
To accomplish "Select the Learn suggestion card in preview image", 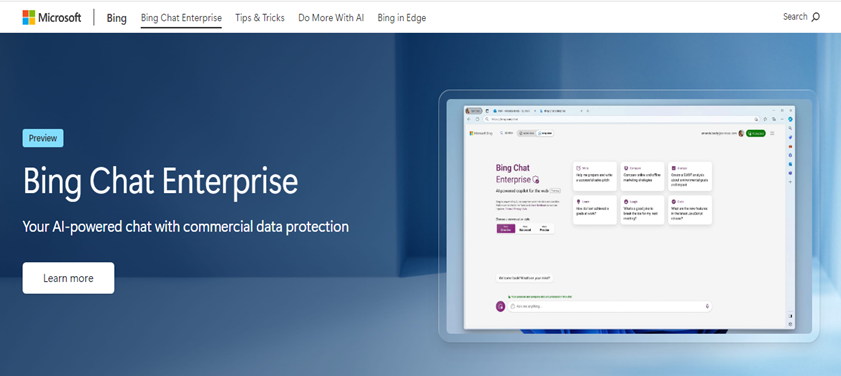I will [595, 210].
